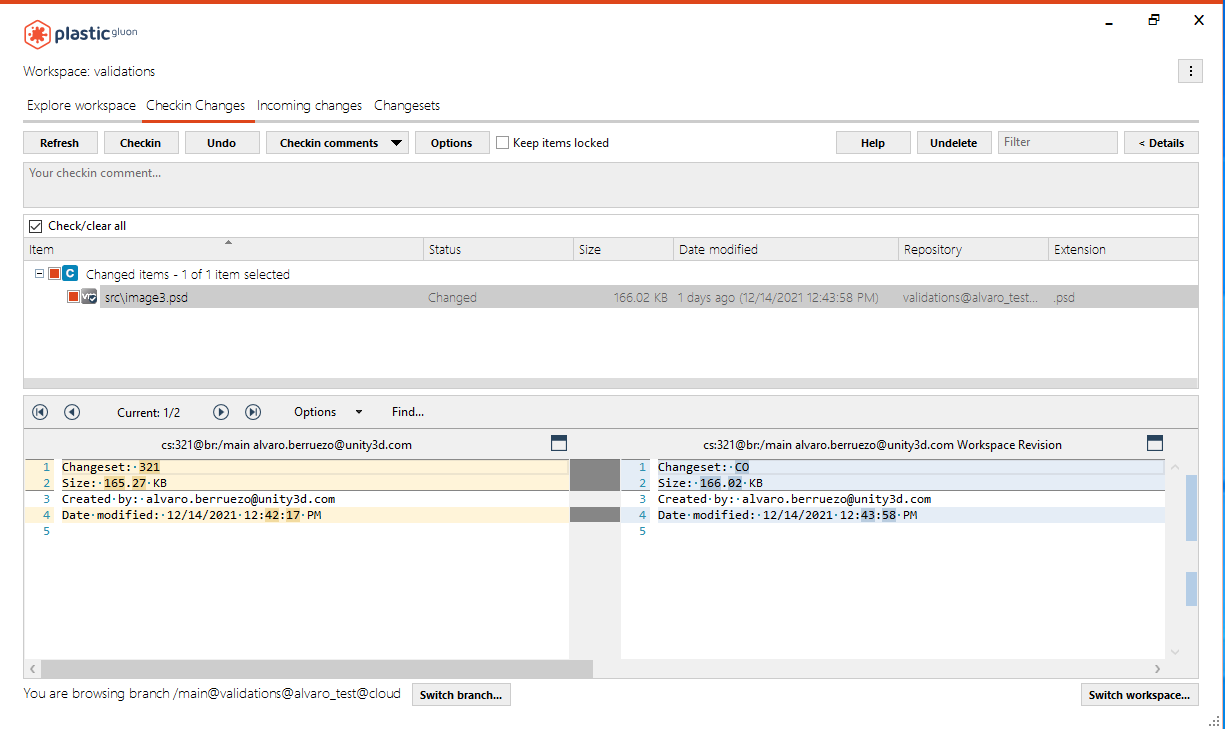Image resolution: width=1225 pixels, height=729 pixels.
Task: Go to the previous difference
Action: [70, 411]
